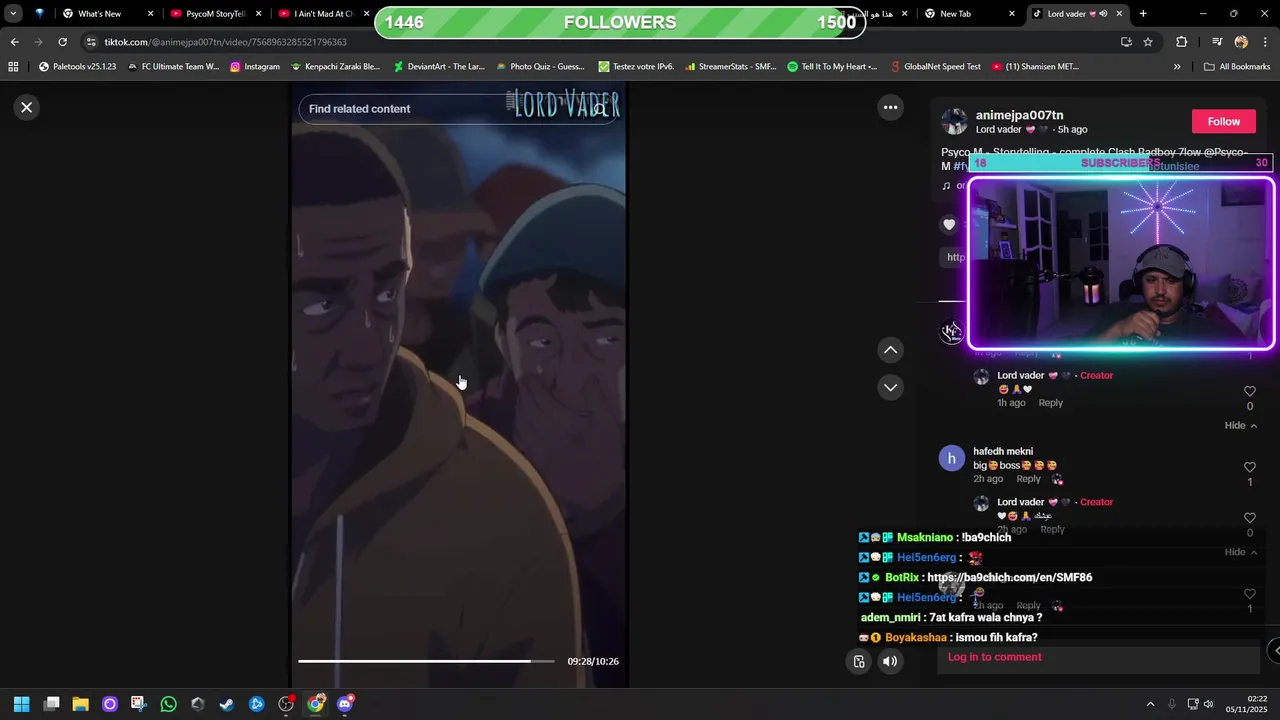
Task: Close the New Tab tab
Action: pos(1011,14)
